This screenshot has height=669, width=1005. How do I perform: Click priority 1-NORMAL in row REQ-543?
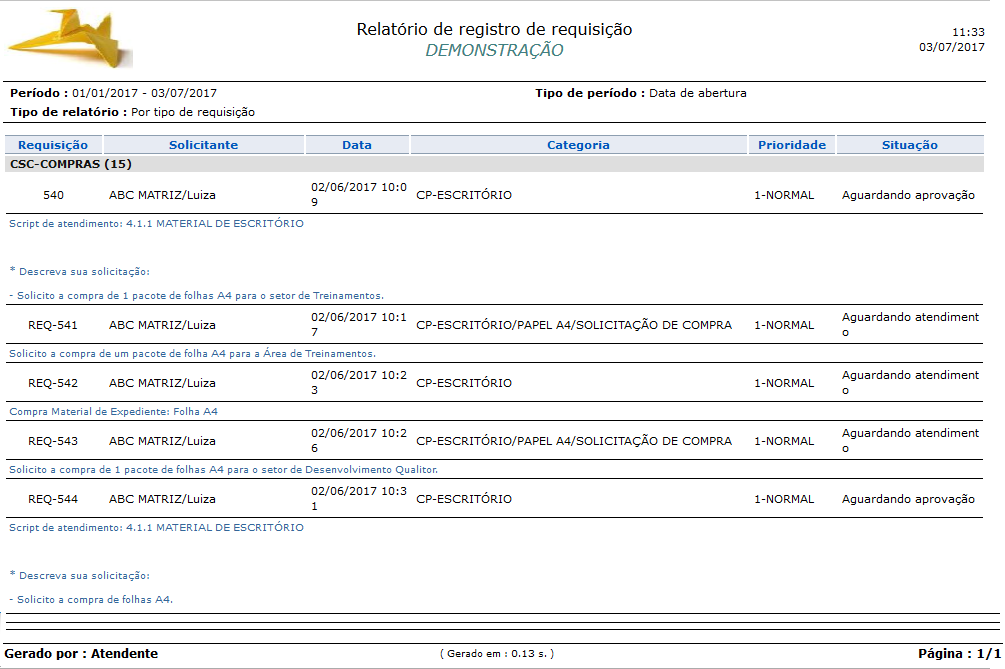tap(784, 441)
